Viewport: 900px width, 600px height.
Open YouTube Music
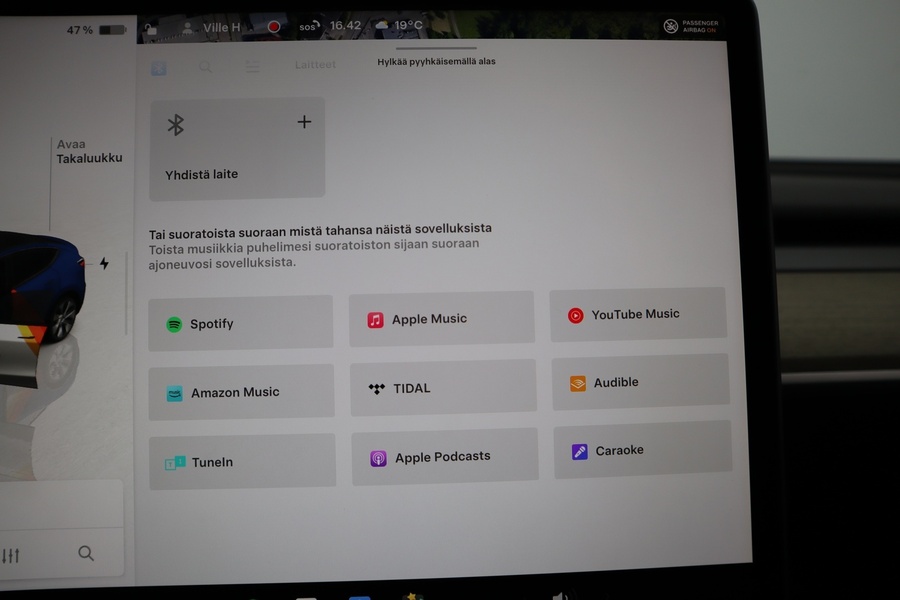pos(637,314)
